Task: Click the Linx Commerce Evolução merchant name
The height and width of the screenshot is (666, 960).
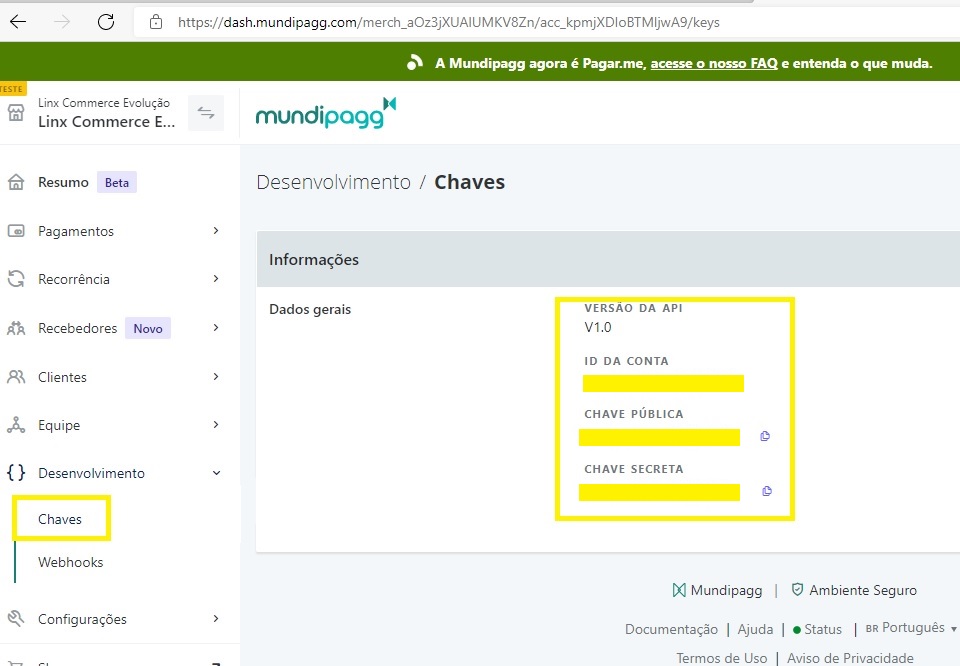Action: click(104, 103)
